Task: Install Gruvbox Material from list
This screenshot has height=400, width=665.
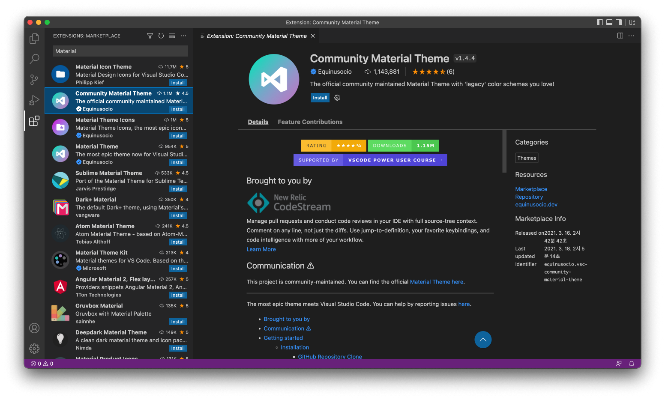Action: click(178, 322)
